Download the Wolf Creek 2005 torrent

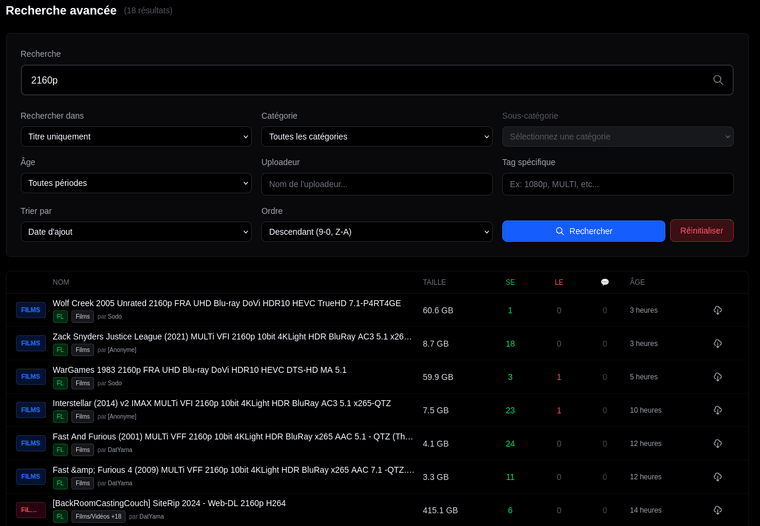pyautogui.click(x=717, y=310)
